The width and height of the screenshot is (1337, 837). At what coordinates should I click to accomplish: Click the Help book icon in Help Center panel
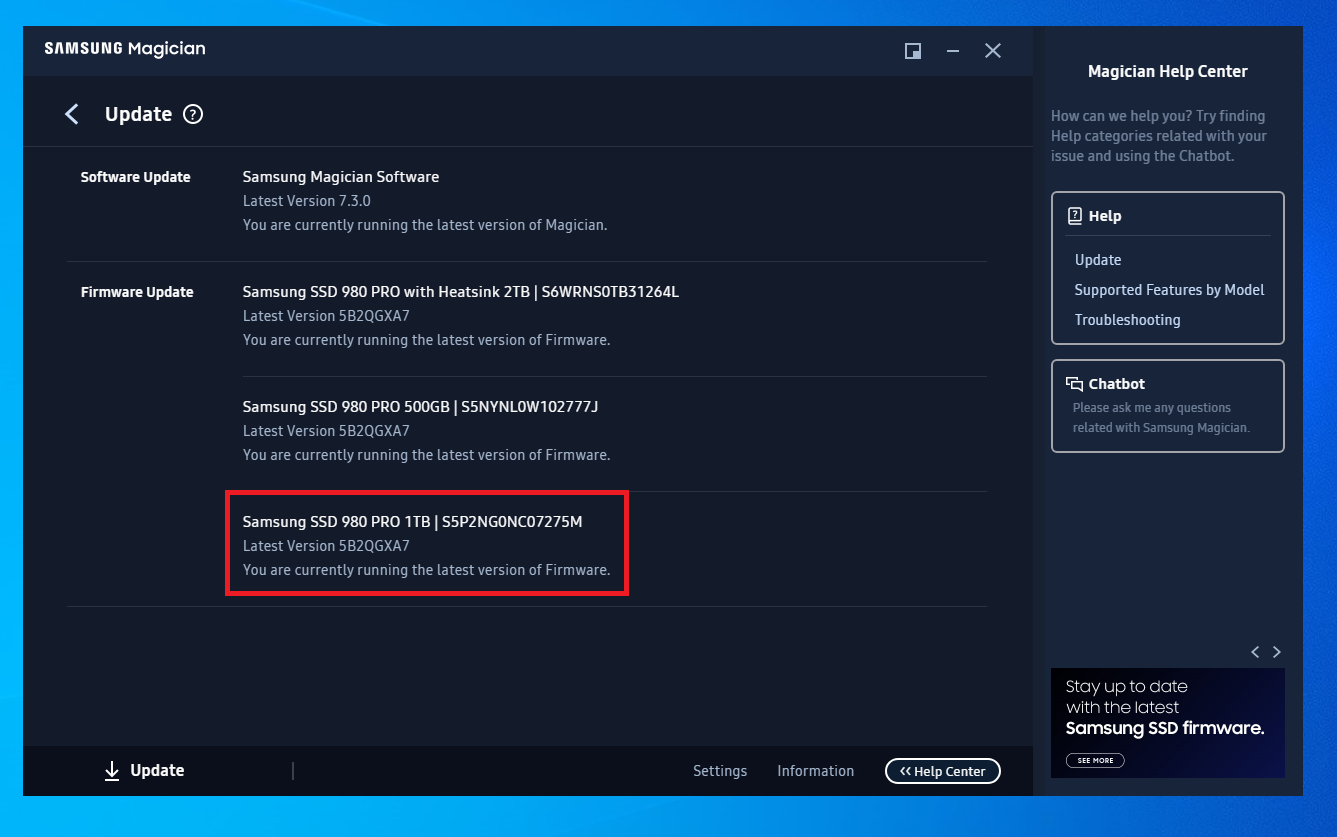(1074, 215)
